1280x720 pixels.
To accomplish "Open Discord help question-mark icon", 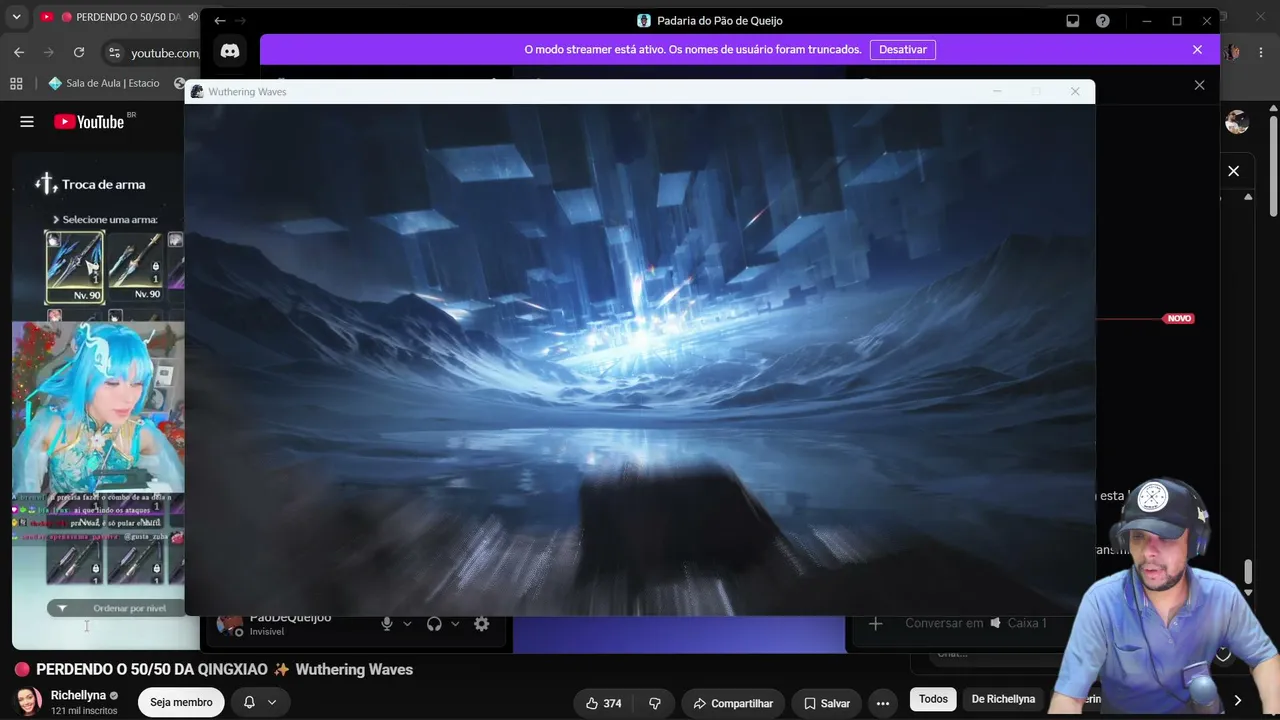I will 1103,21.
